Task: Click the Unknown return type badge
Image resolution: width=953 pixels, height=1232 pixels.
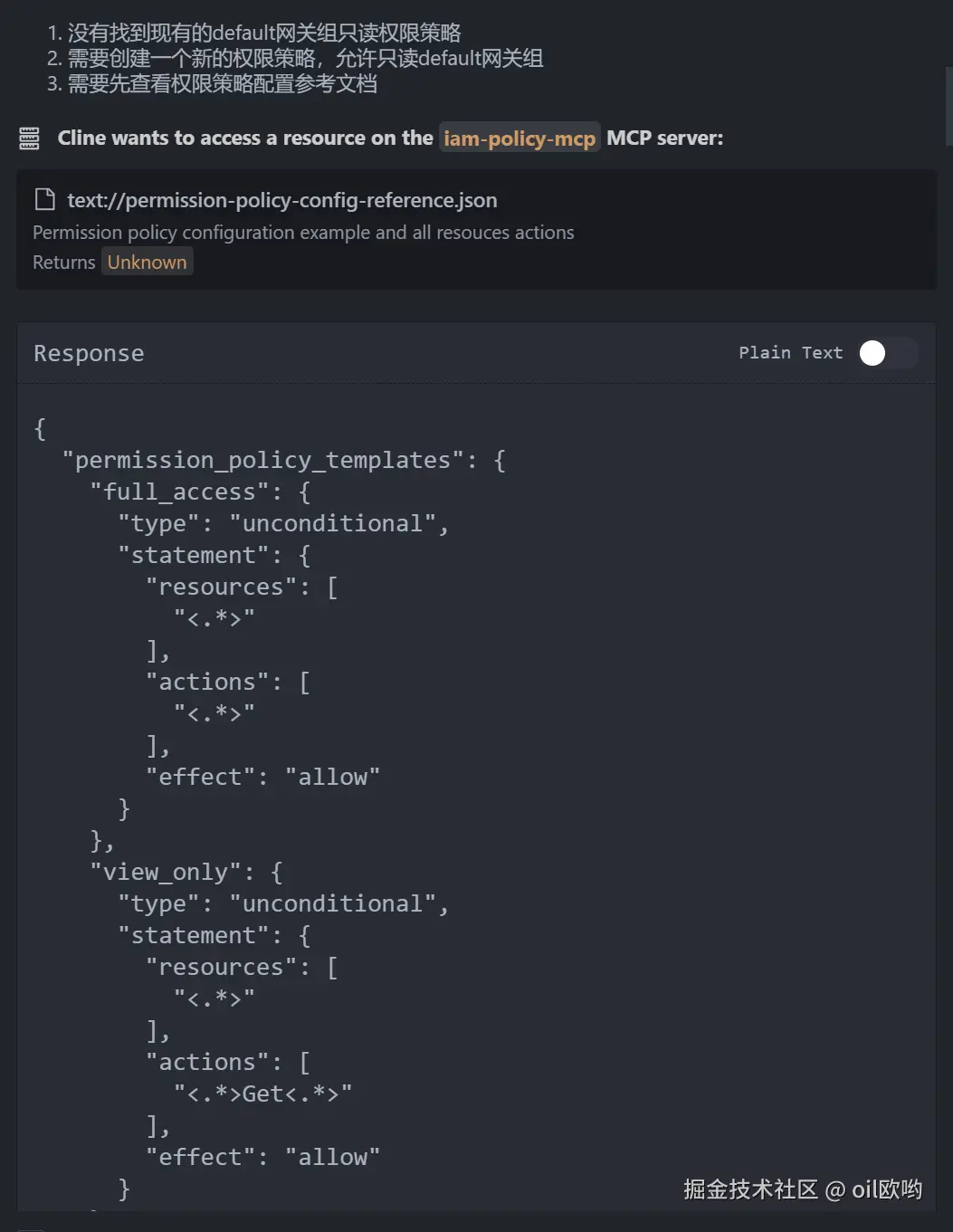Action: (x=147, y=263)
